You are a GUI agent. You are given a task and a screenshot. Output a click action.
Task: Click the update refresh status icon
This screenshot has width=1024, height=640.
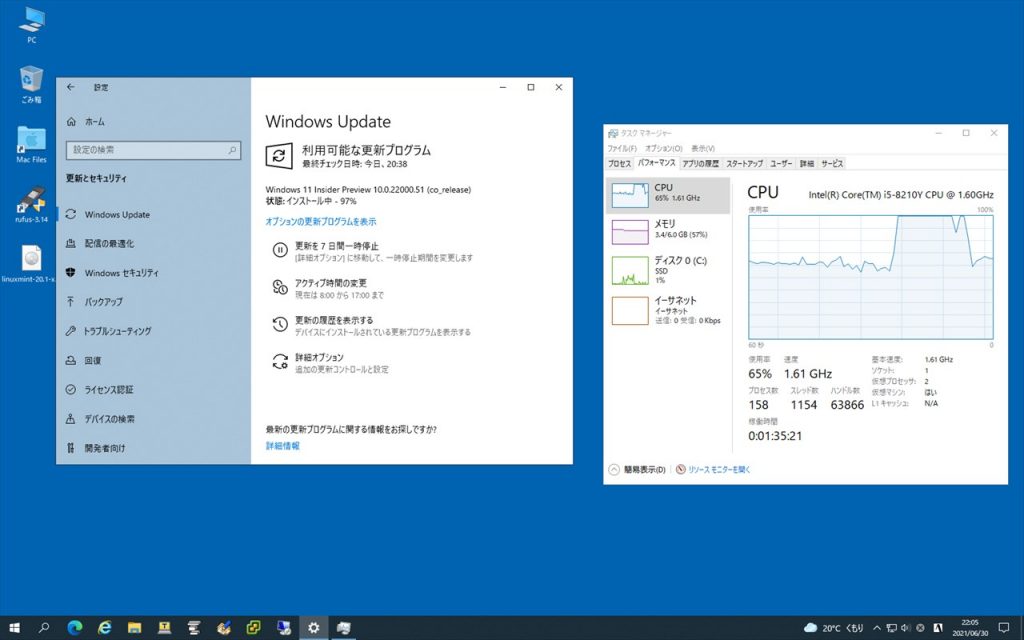(279, 155)
